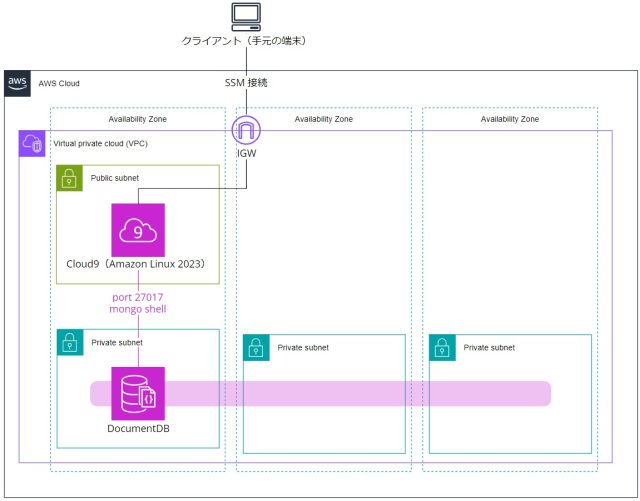640x501 pixels.
Task: Click 'Cloud9 (Amazon Linux 2023)' caption
Action: [136, 264]
